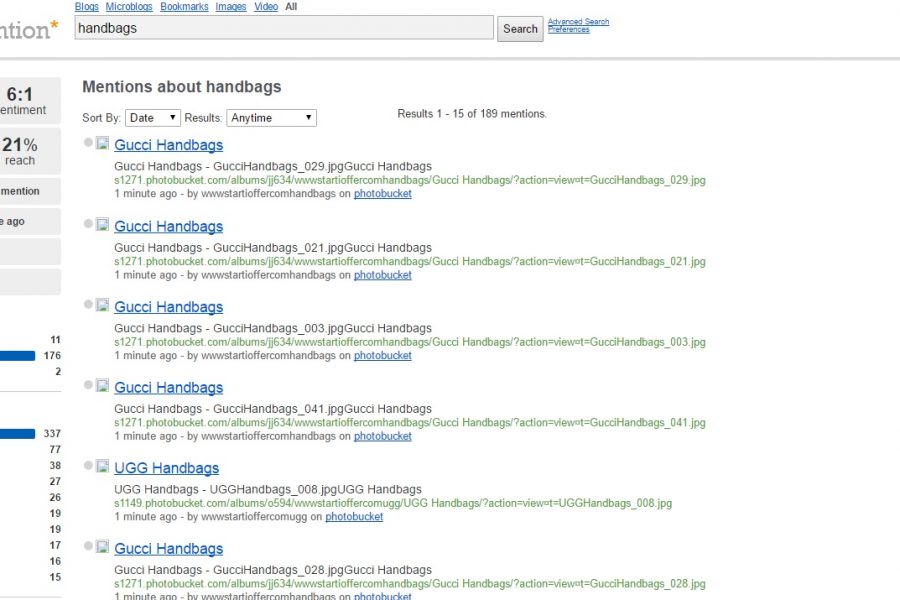Click photobucket source link under GucciHandbags_003
900x600 pixels.
coord(382,355)
